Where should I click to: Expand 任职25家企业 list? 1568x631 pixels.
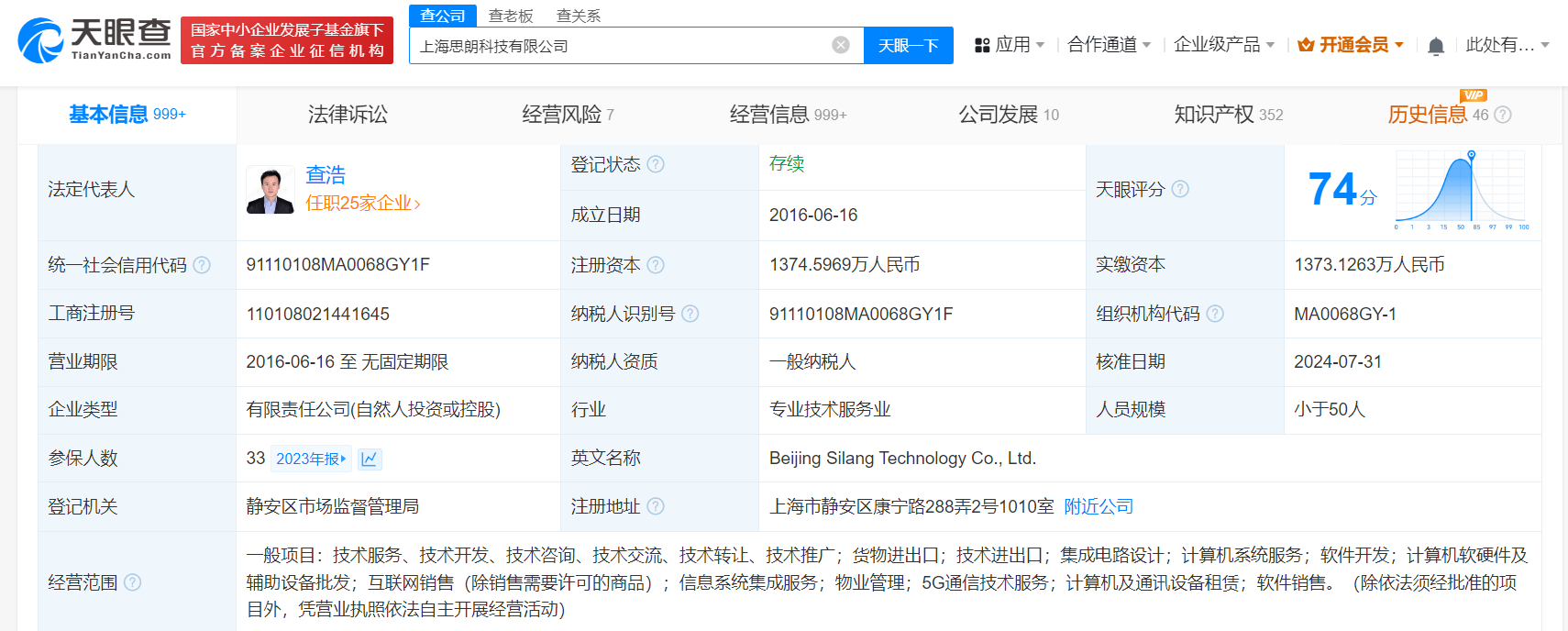(x=362, y=204)
